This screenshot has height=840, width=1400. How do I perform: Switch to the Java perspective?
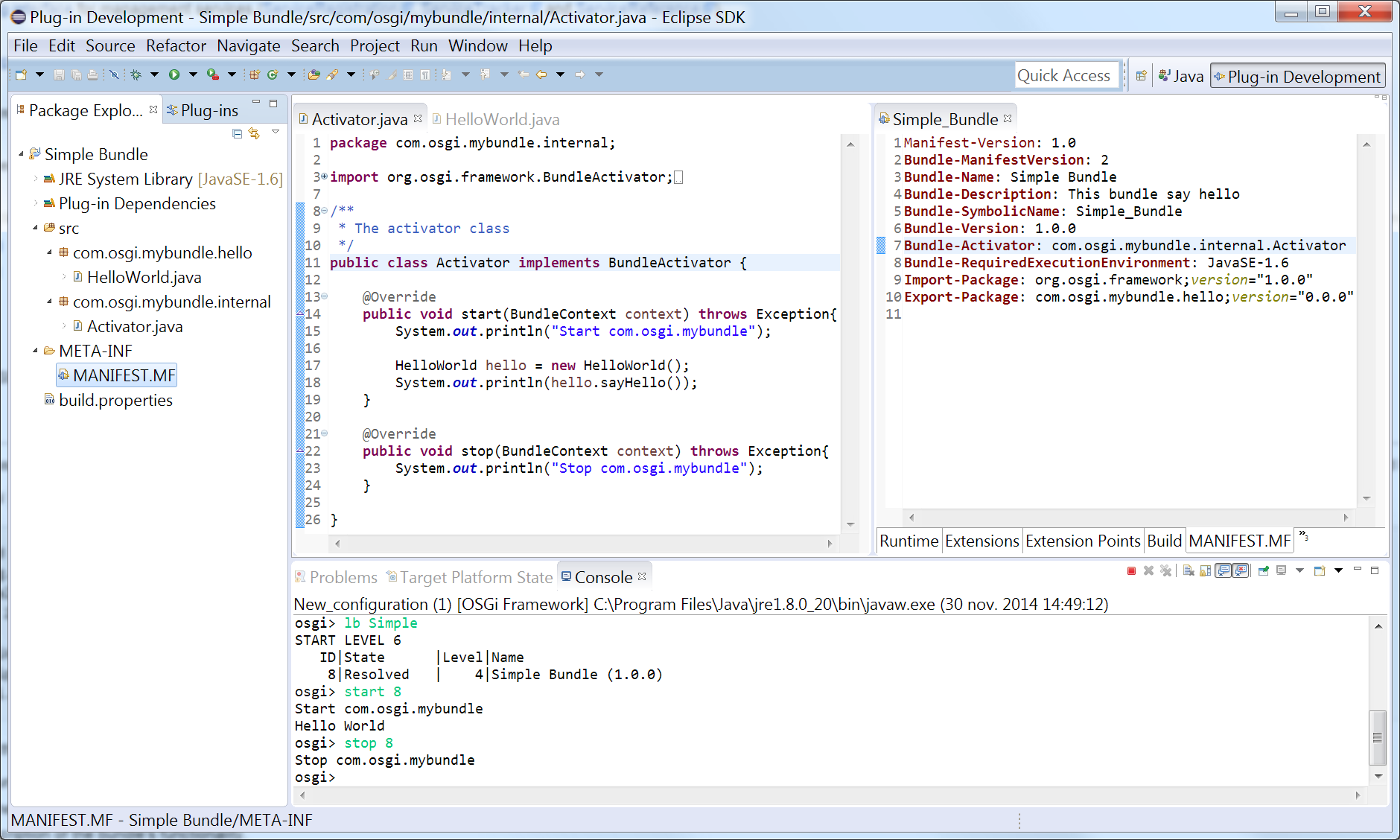pos(1181,76)
